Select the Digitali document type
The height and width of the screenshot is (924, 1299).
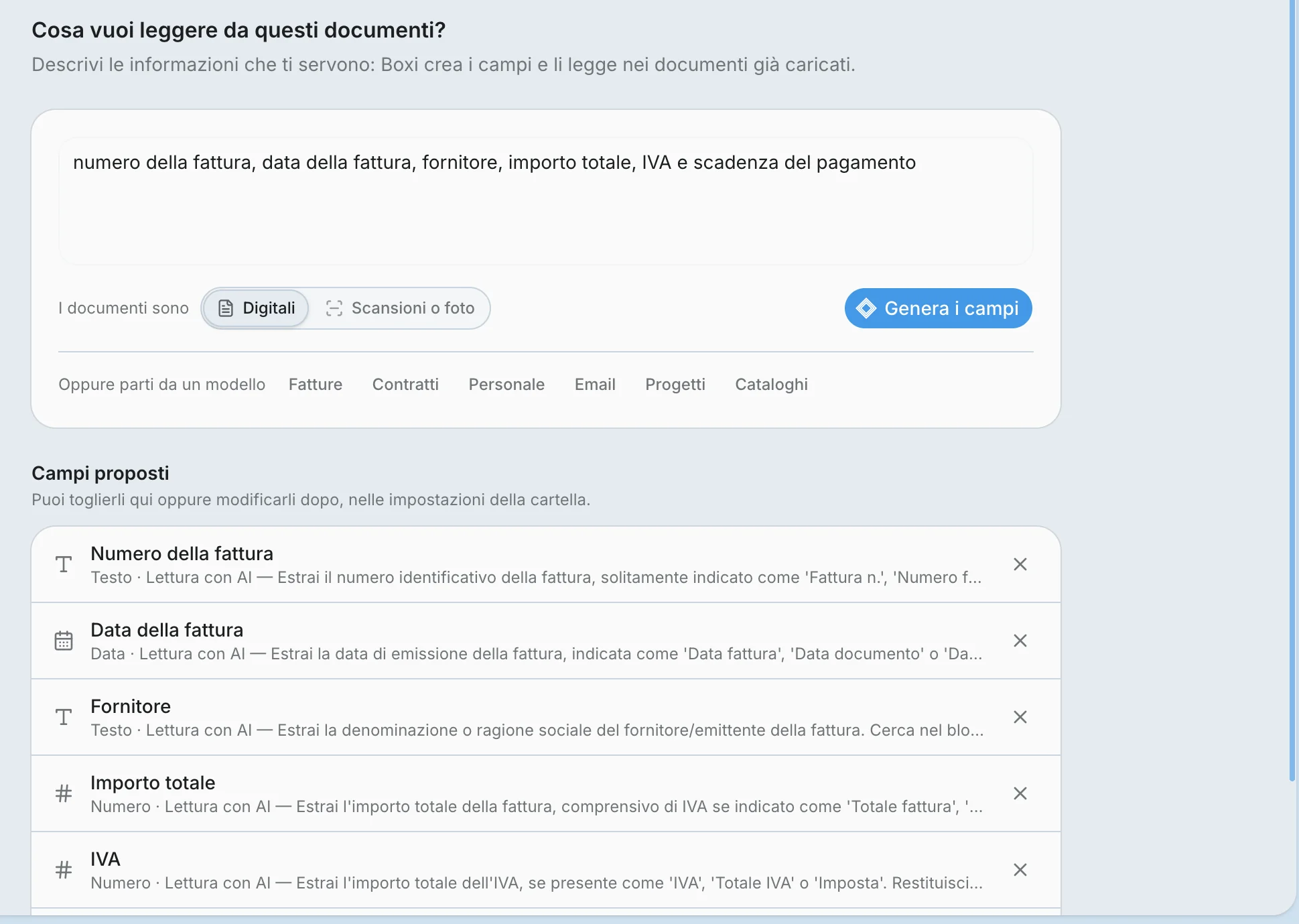(x=256, y=308)
